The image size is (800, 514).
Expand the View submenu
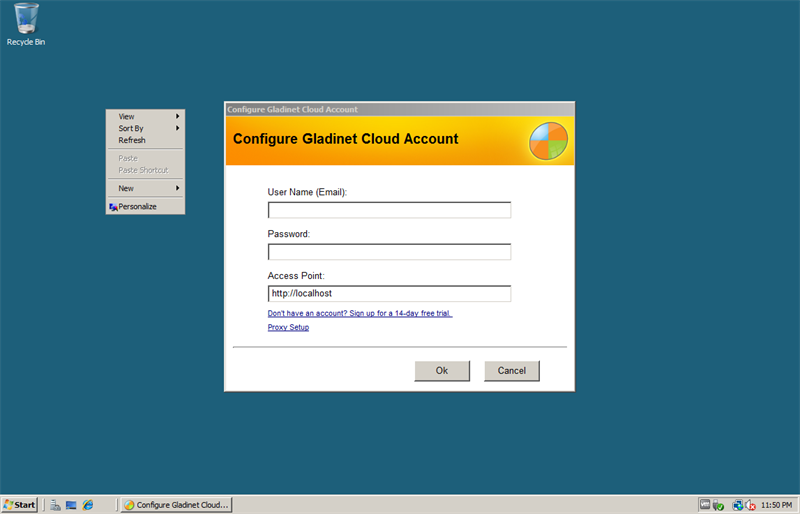click(145, 116)
